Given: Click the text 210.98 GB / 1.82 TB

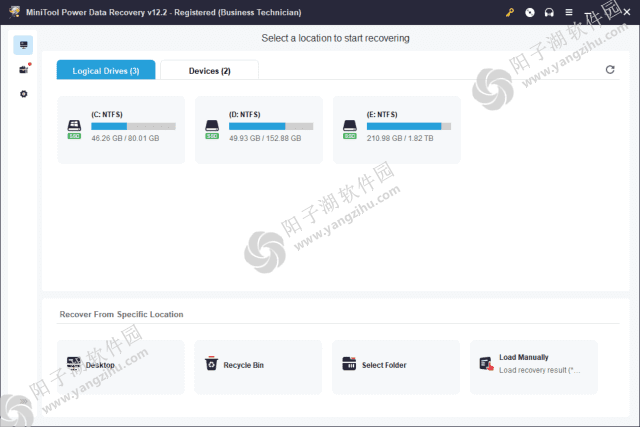Looking at the screenshot, I should point(400,138).
